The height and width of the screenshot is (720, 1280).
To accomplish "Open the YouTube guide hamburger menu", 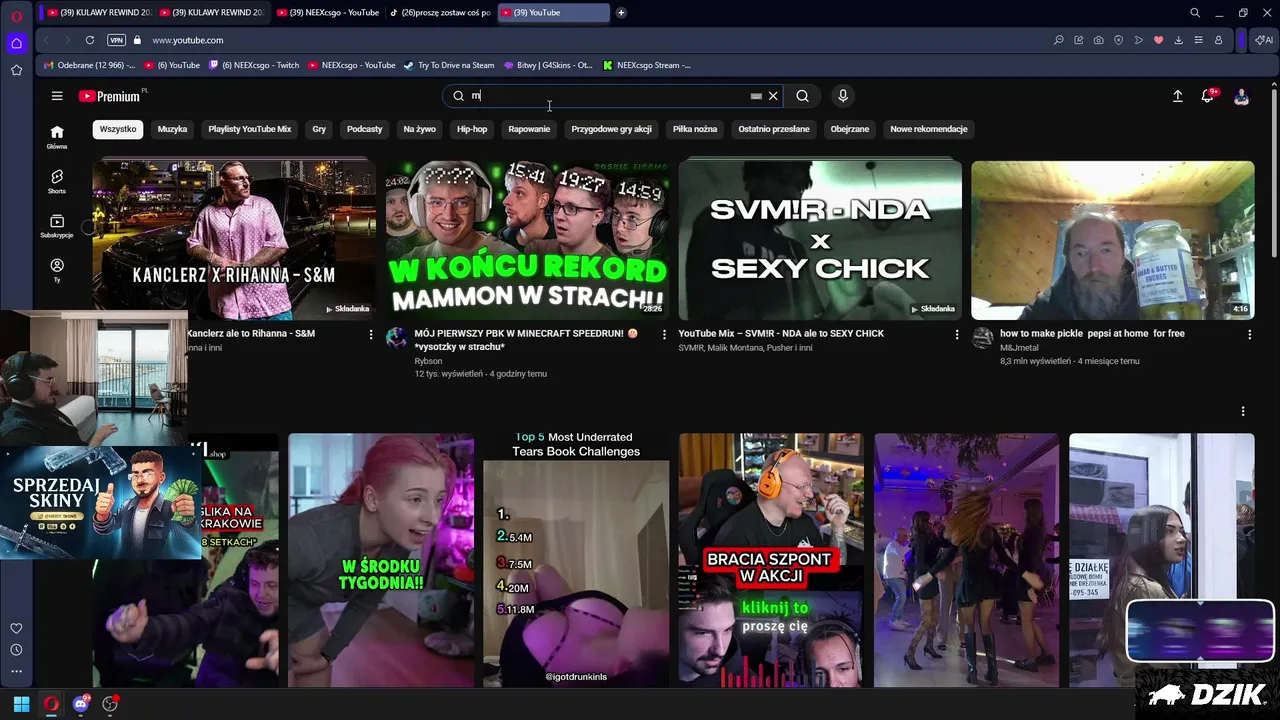I will pyautogui.click(x=57, y=96).
